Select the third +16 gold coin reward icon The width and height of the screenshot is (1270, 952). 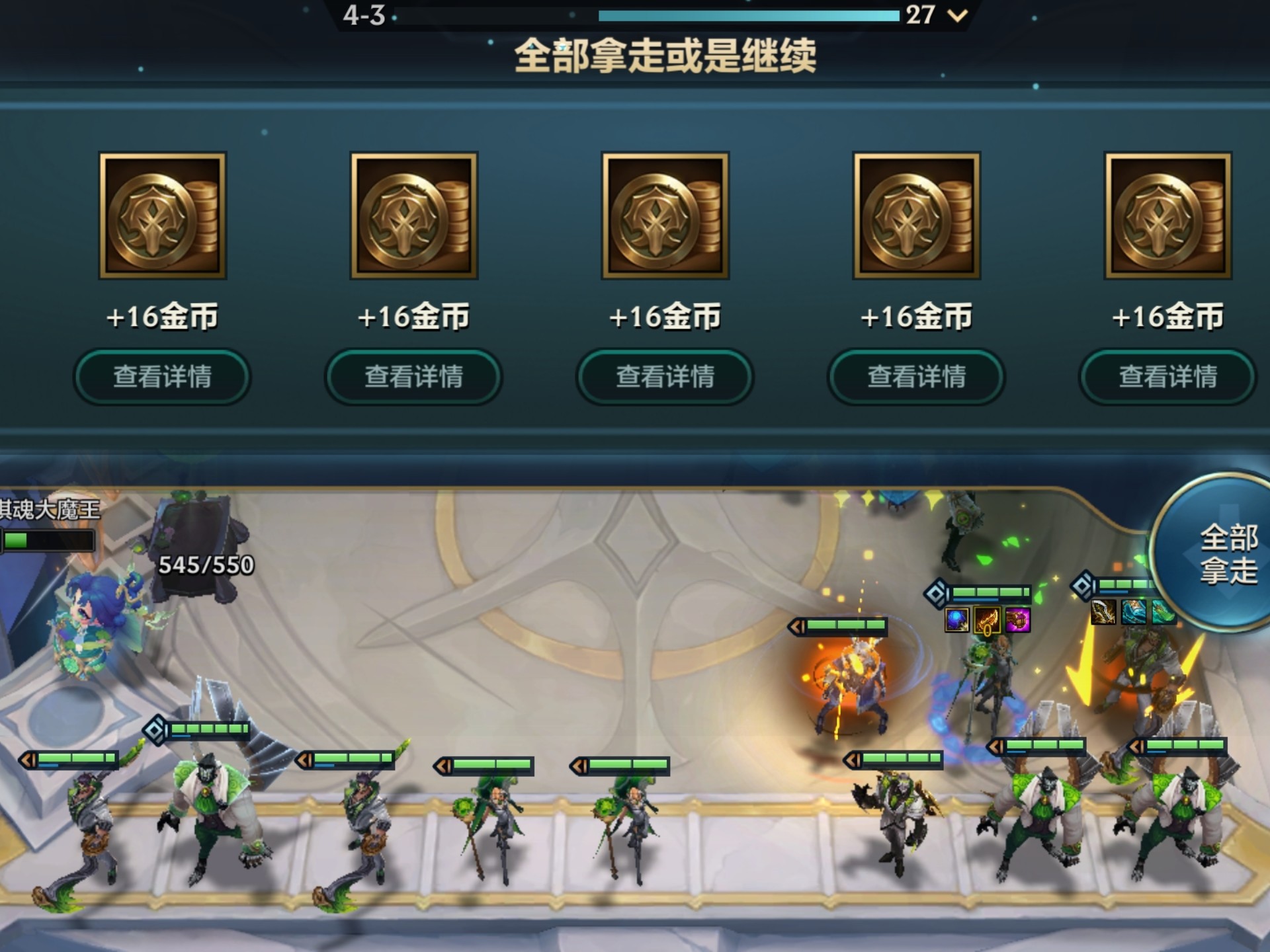(x=665, y=216)
